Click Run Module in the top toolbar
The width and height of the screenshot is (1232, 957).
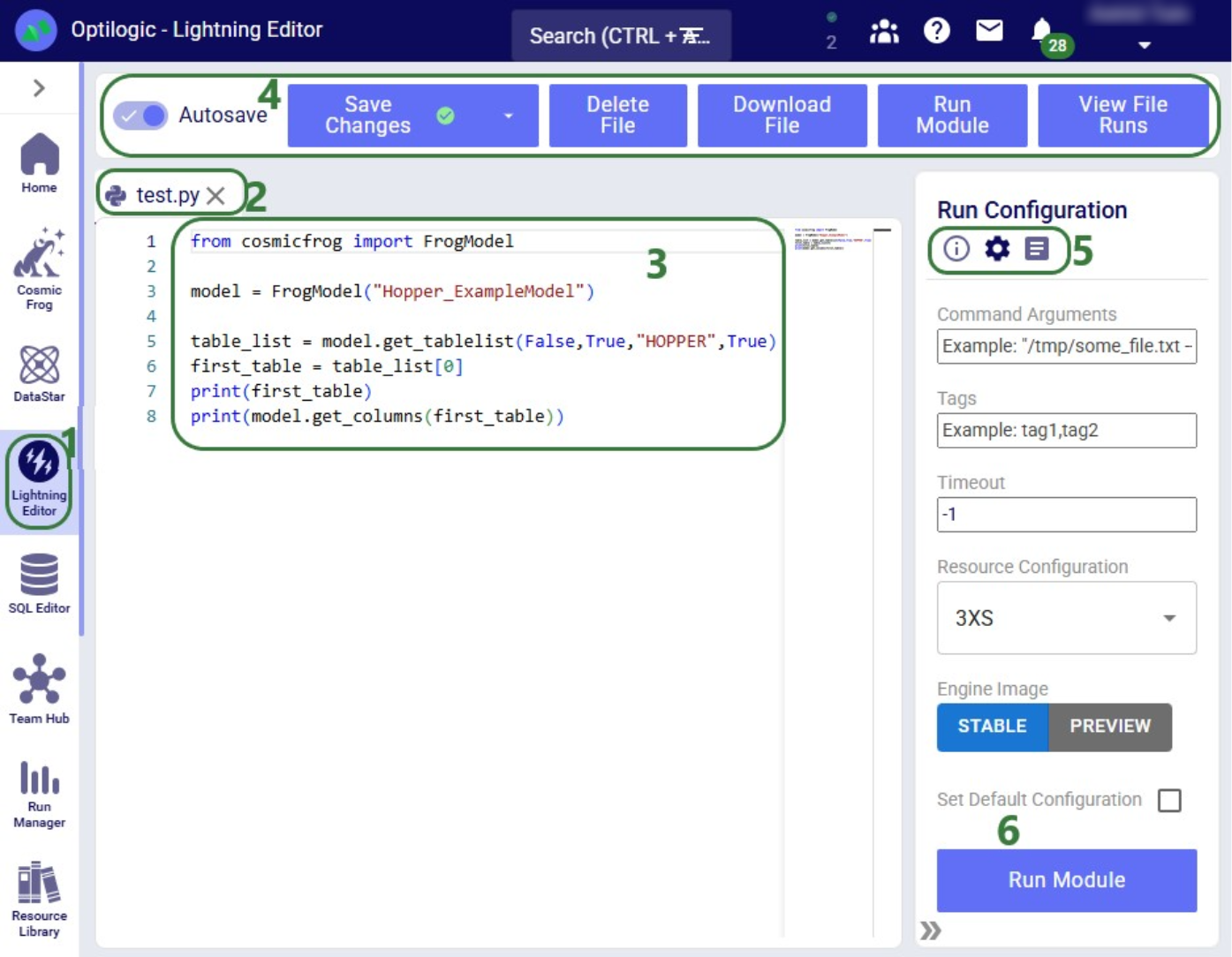point(952,116)
